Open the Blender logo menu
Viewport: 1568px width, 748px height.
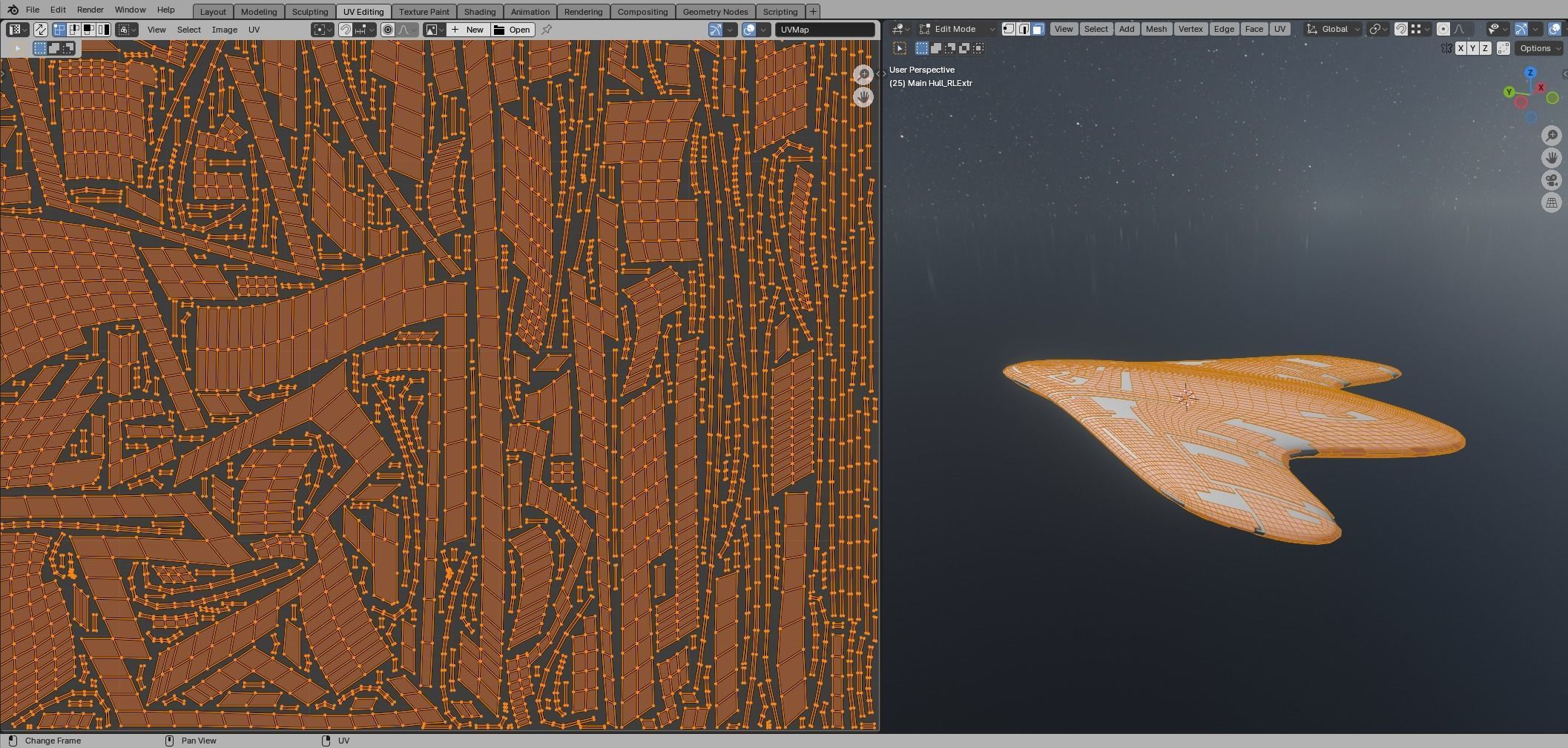pos(13,10)
